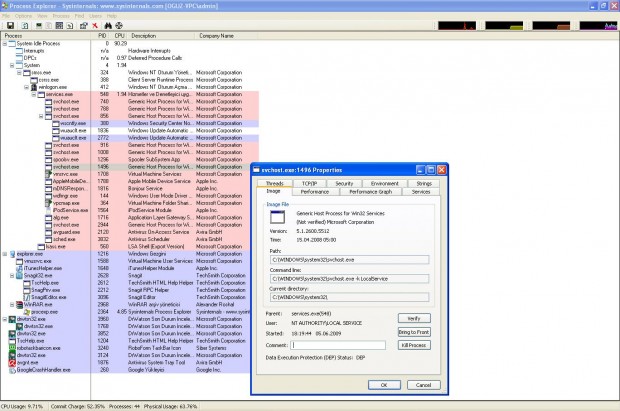Click OK in the Properties dialog
620x411 pixels.
pos(384,385)
